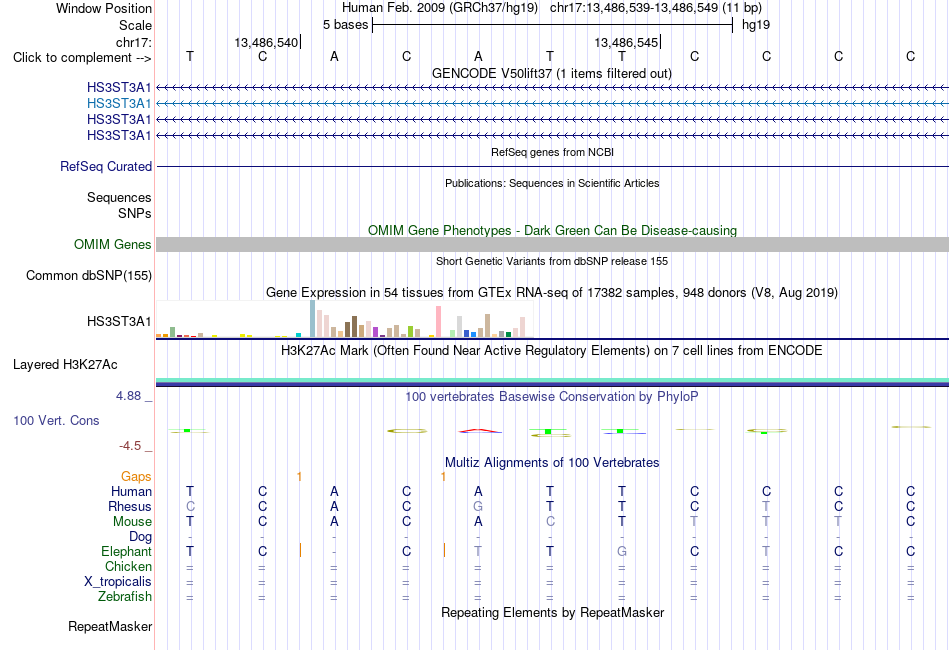Click the light blue HS3ST3A1 transcript label

pyautogui.click(x=119, y=104)
